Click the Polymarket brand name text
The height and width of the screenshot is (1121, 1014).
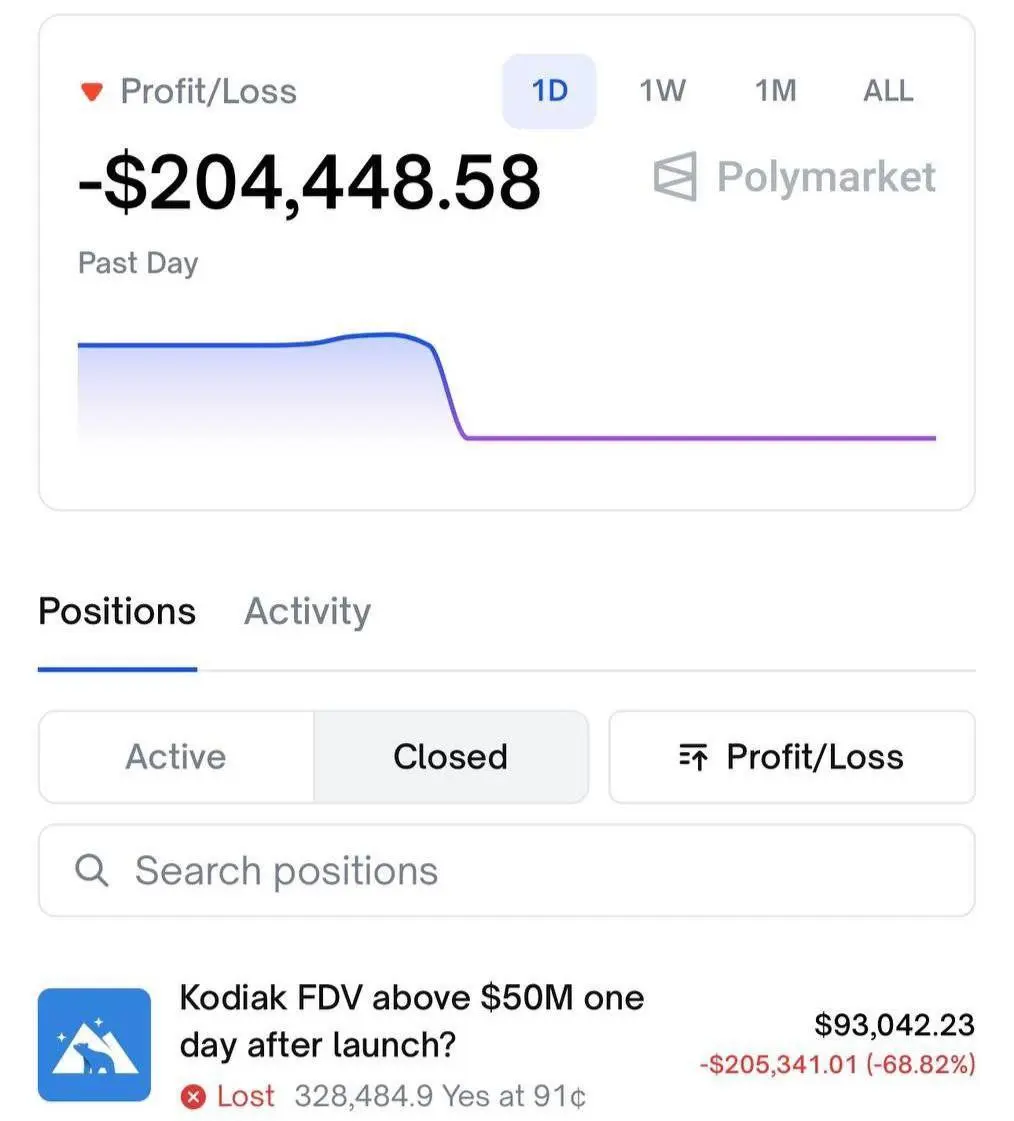[x=826, y=177]
